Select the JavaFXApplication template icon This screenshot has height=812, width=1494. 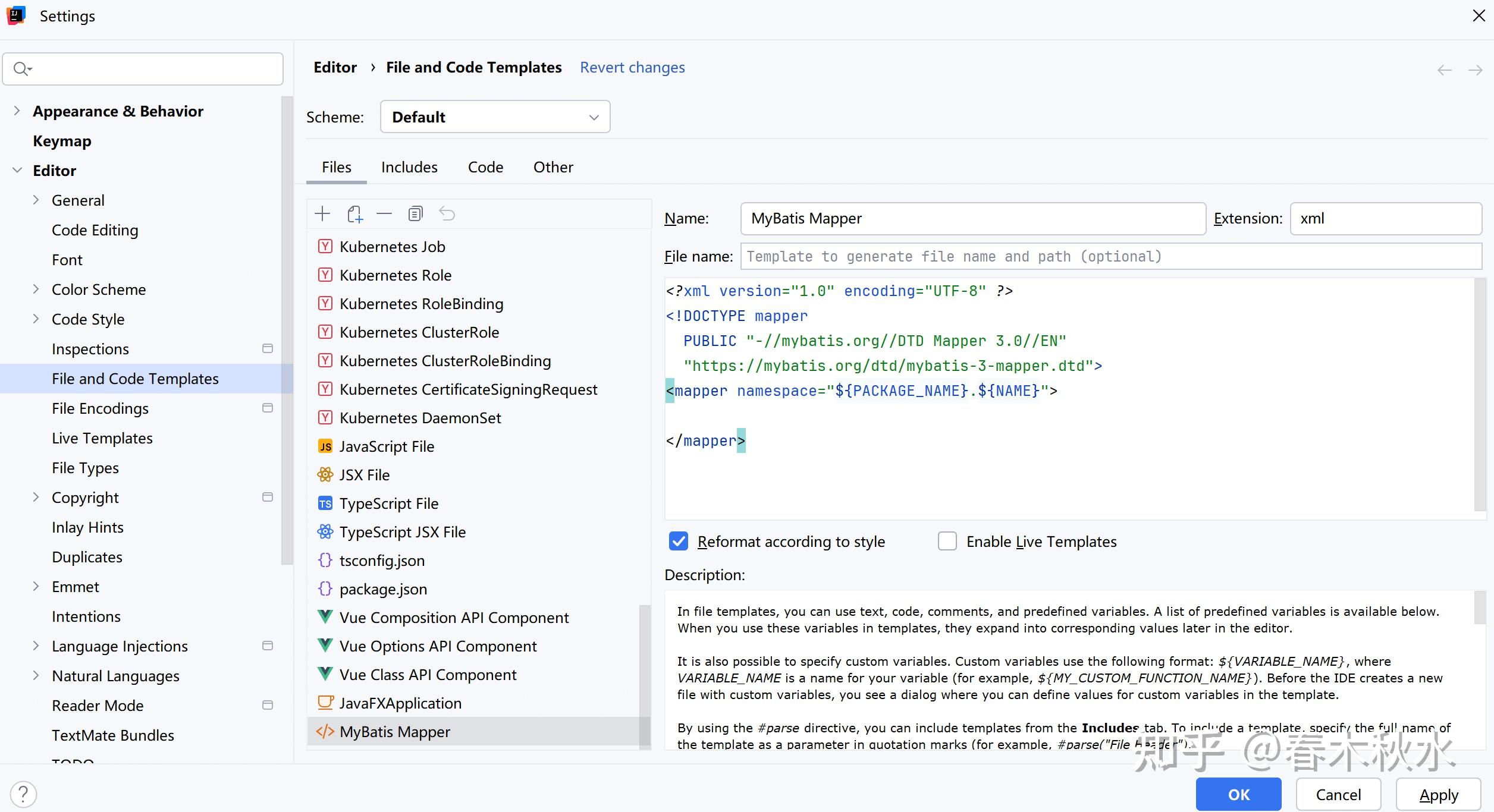(x=325, y=703)
